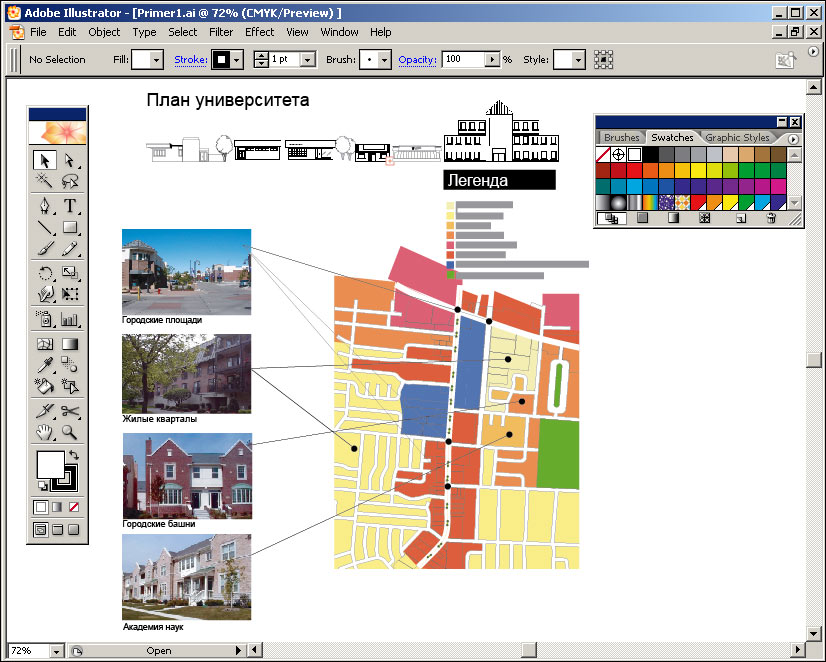
Task: Show only Pattern Swatches
Action: [x=704, y=218]
